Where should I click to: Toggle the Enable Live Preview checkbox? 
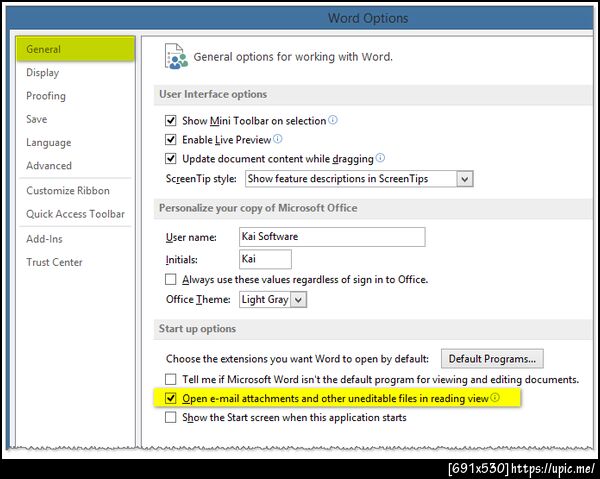170,139
